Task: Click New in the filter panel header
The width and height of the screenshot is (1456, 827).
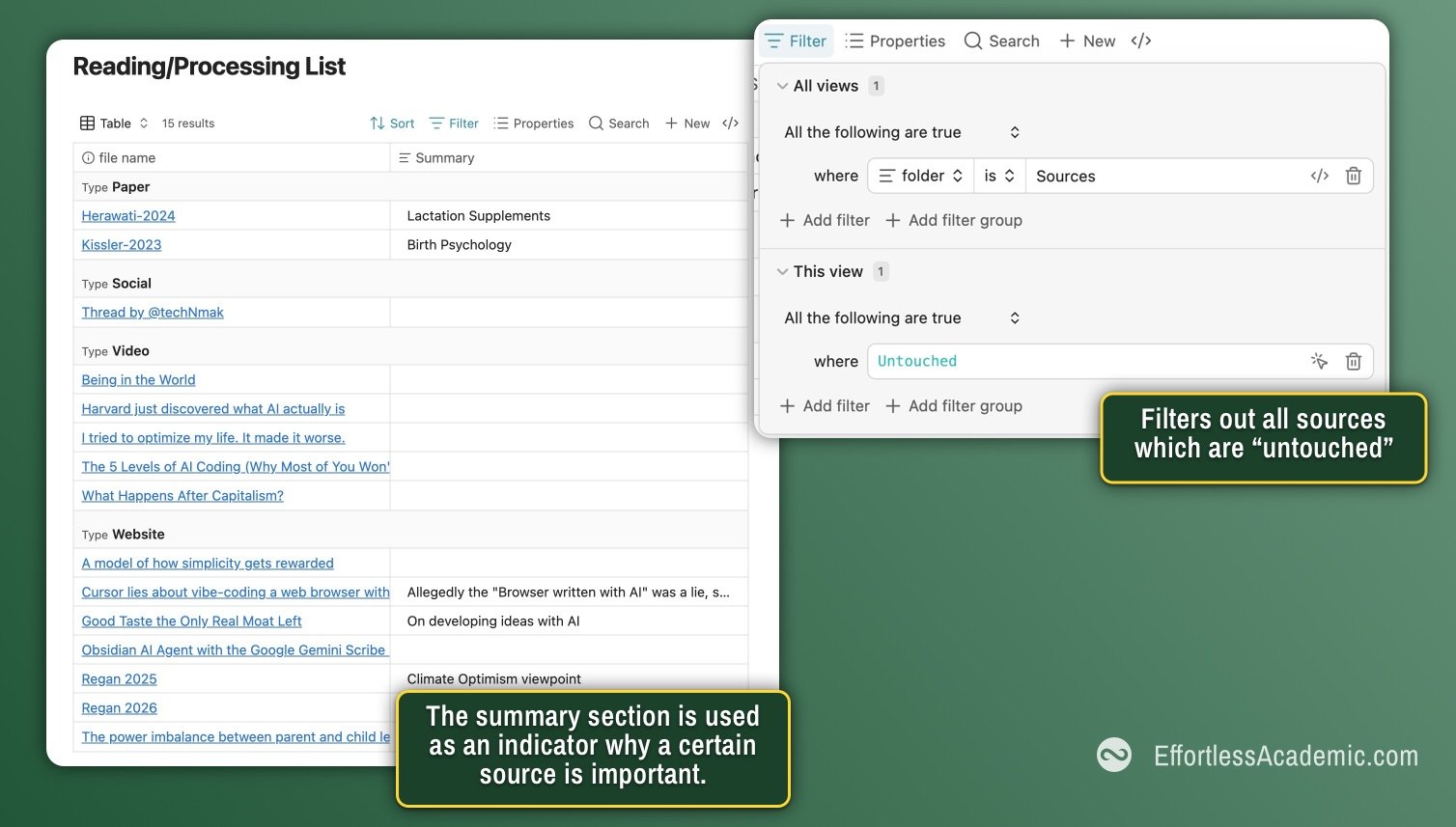Action: click(1087, 41)
